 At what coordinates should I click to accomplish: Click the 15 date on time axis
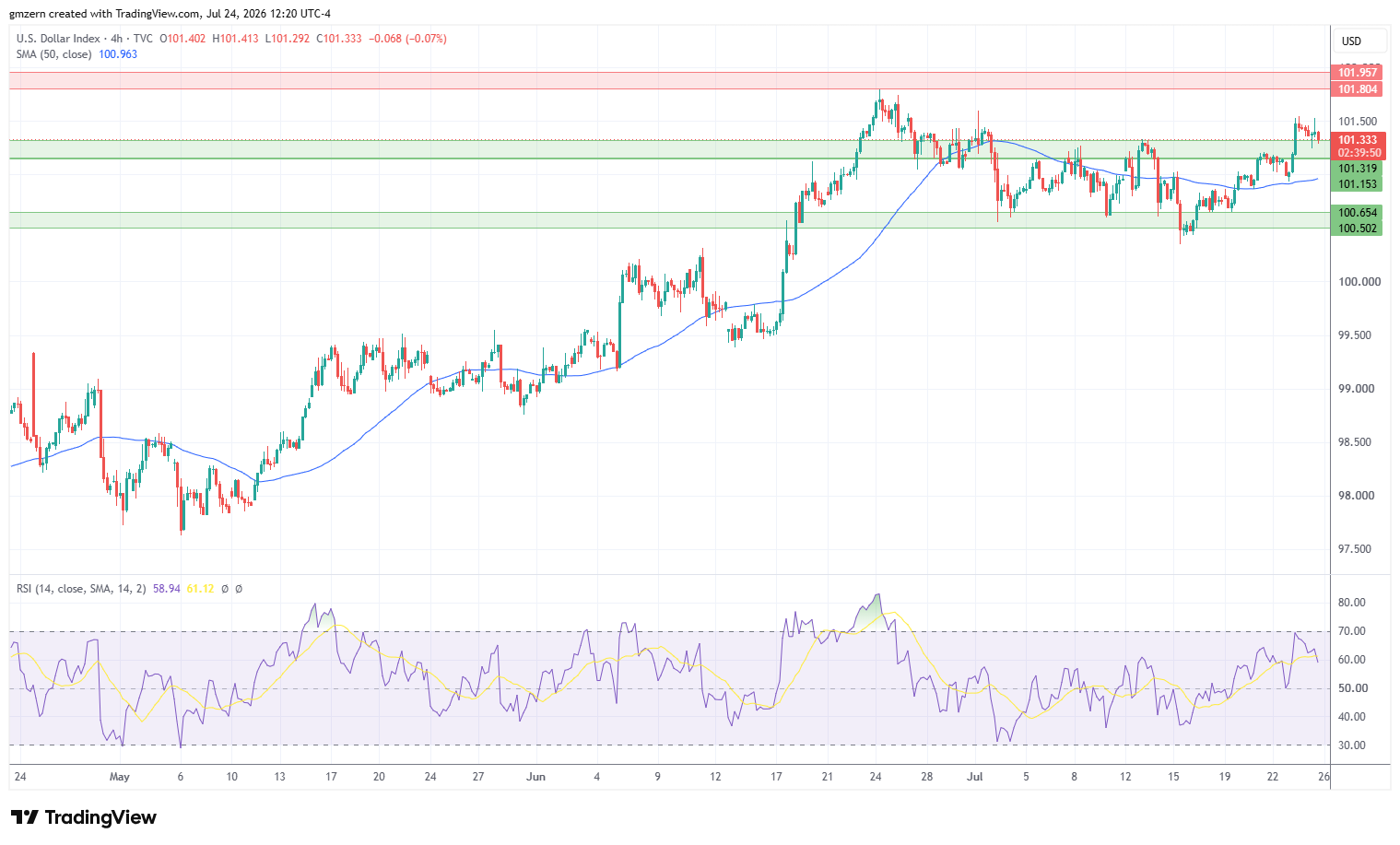(x=1173, y=777)
